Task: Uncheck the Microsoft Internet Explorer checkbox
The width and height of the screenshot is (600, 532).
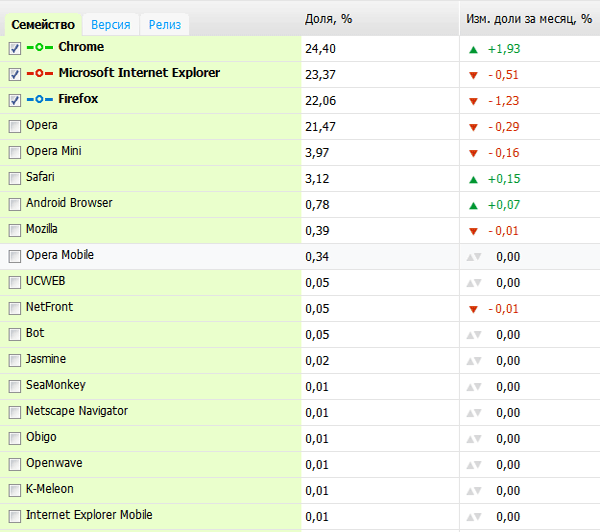Action: pyautogui.click(x=15, y=74)
